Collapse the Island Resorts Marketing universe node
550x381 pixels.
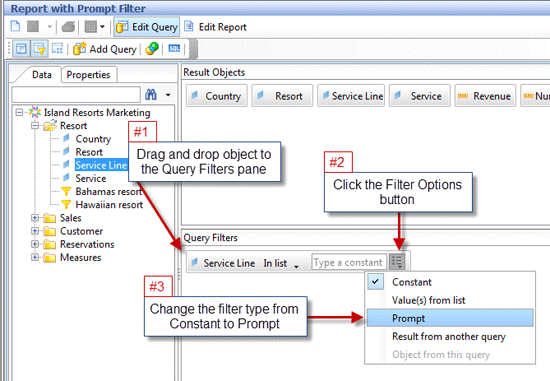(19, 112)
